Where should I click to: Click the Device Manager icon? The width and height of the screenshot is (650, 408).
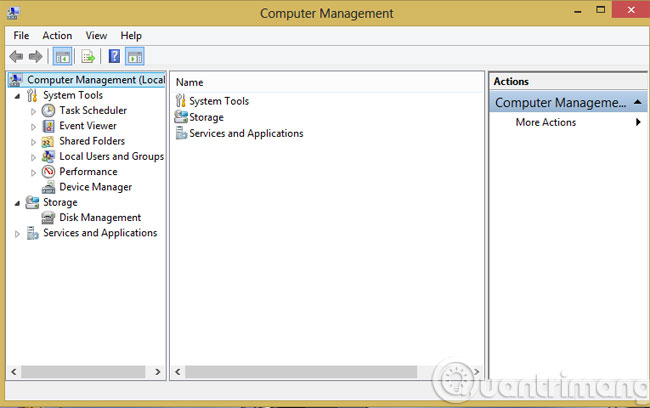point(48,187)
